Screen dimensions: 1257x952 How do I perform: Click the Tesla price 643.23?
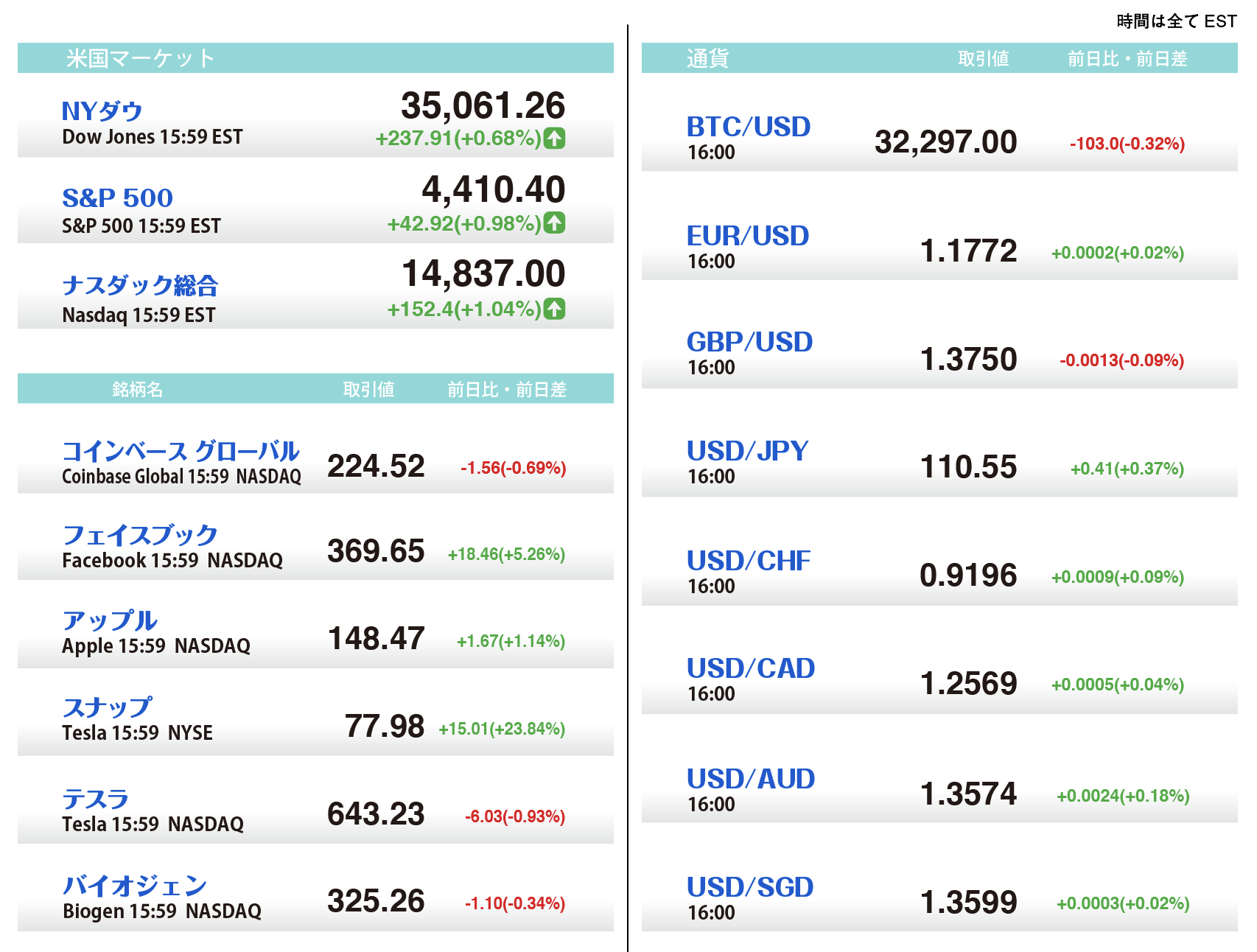tap(376, 814)
